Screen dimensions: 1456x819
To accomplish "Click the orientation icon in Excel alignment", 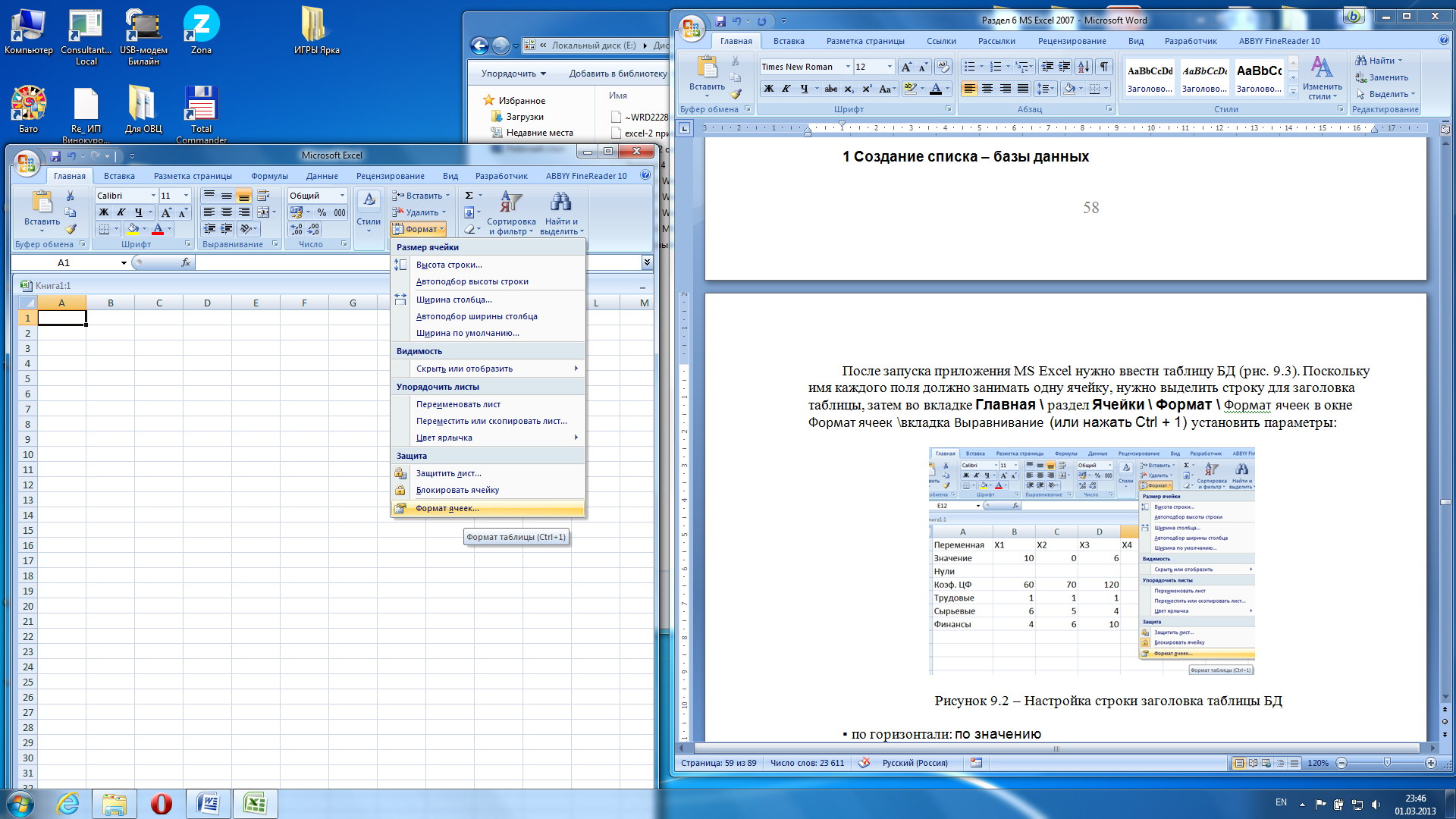I will (245, 229).
